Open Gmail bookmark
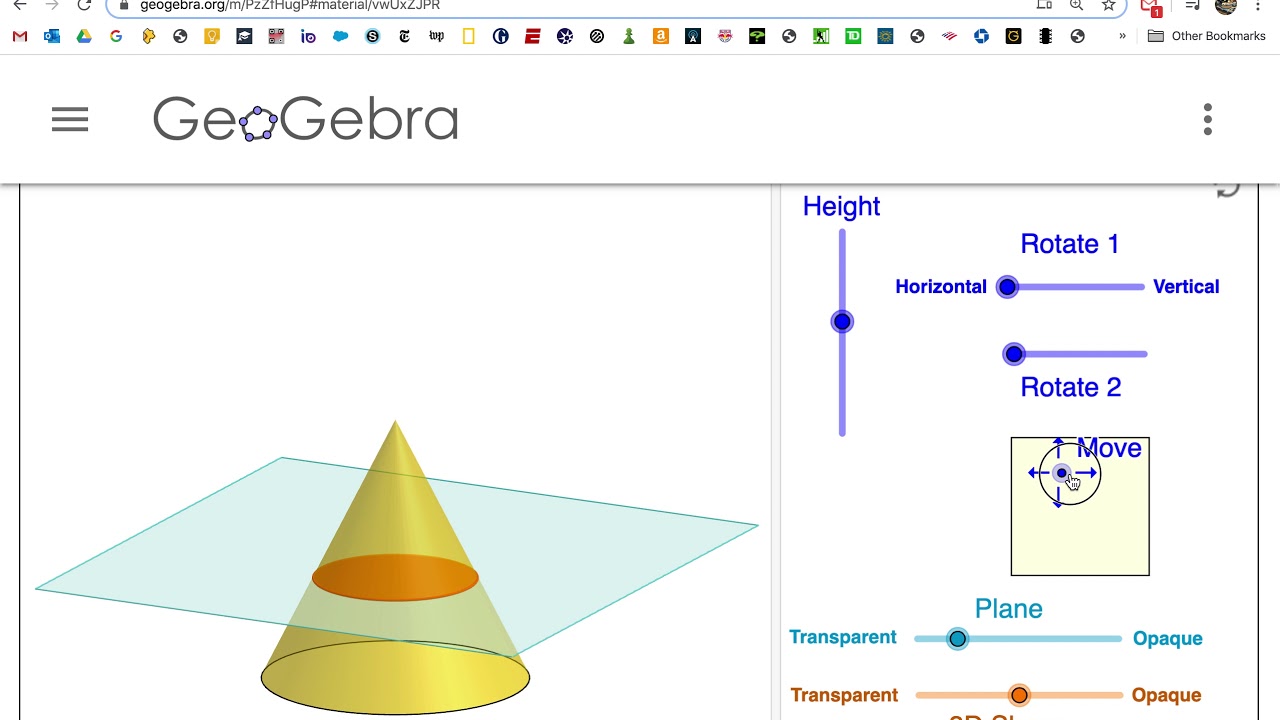 [x=20, y=36]
